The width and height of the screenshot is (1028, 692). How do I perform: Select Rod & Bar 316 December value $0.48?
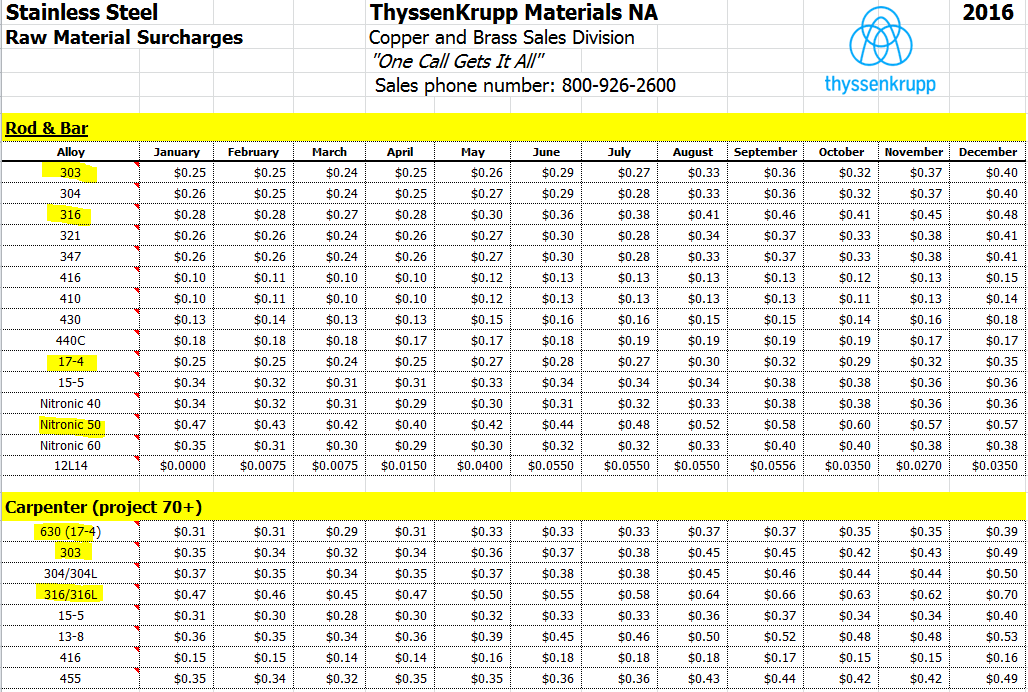click(x=987, y=215)
